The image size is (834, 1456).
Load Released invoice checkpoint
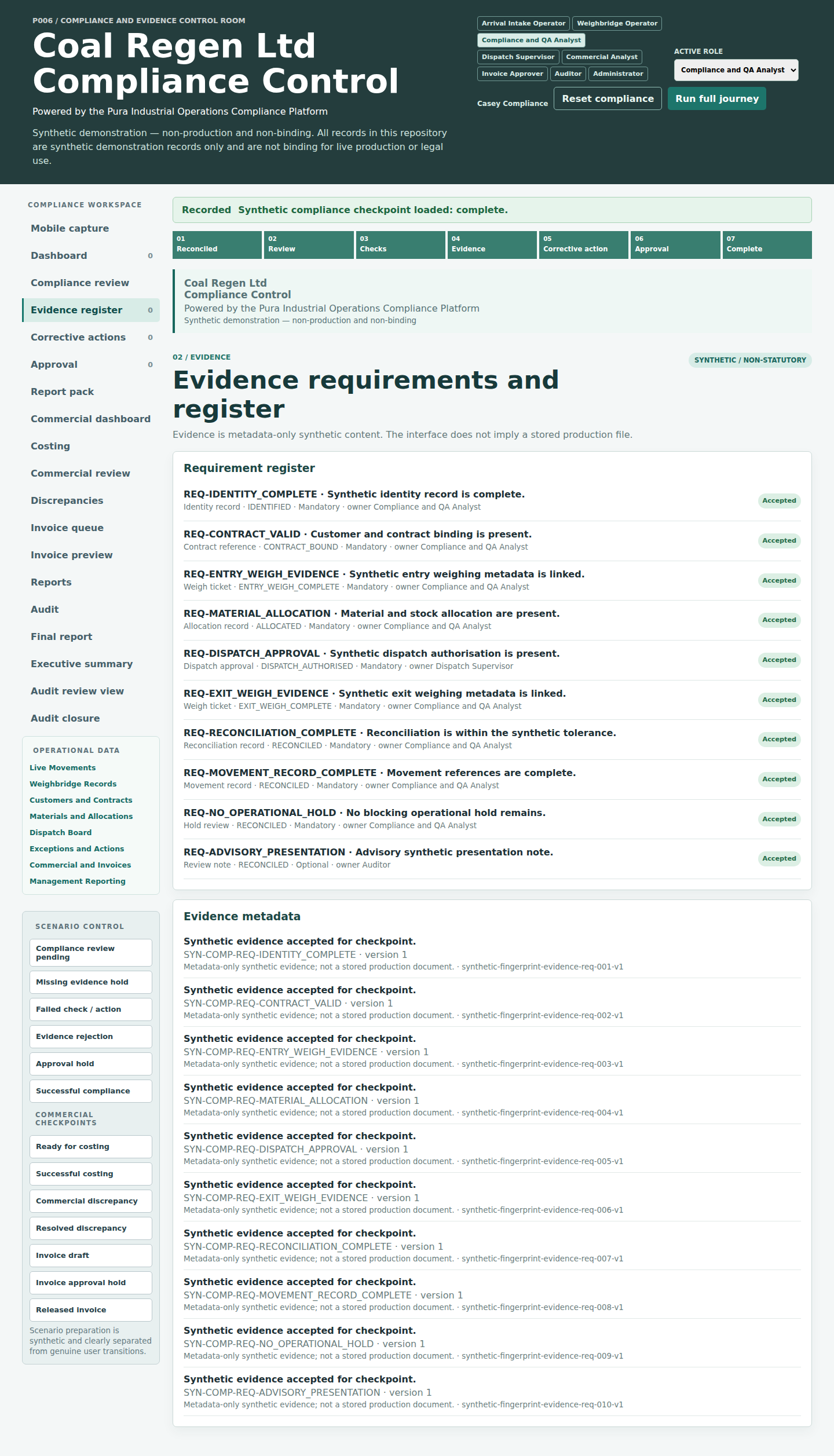(91, 1310)
